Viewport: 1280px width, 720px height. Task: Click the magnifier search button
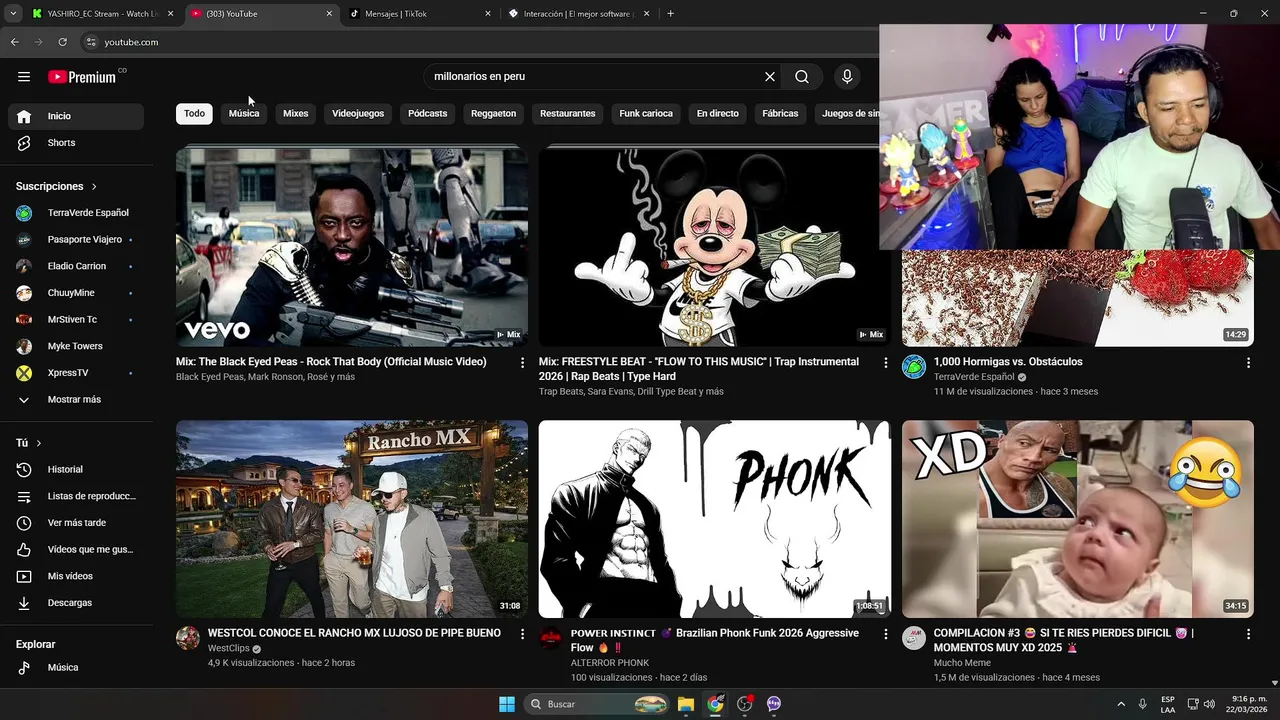click(x=802, y=77)
